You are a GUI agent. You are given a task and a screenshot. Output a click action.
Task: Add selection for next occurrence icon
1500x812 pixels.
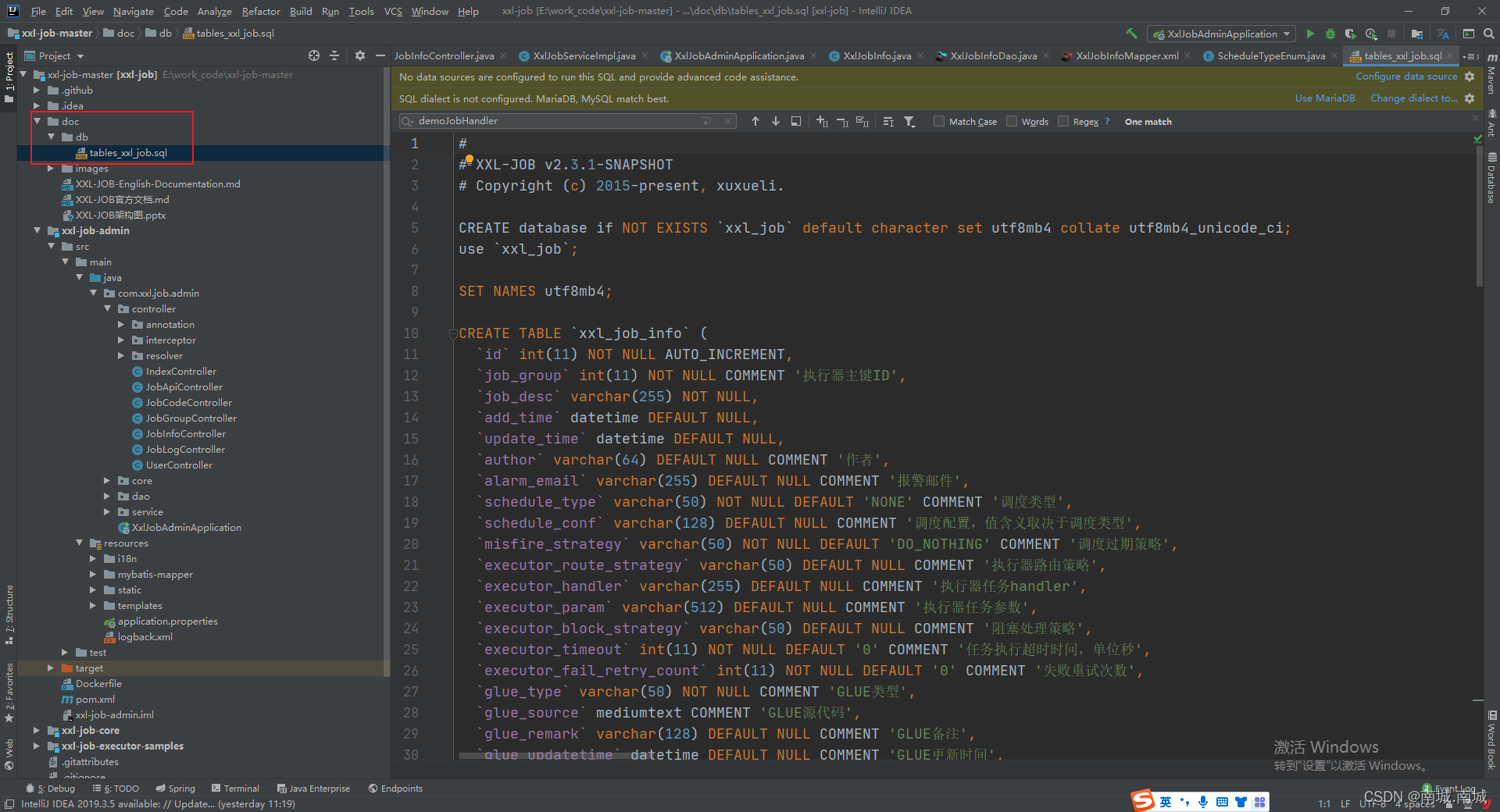coord(822,121)
